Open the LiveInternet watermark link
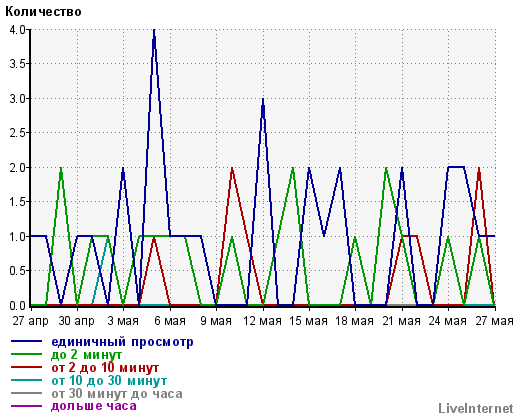The width and height of the screenshot is (520, 418). coord(476,408)
